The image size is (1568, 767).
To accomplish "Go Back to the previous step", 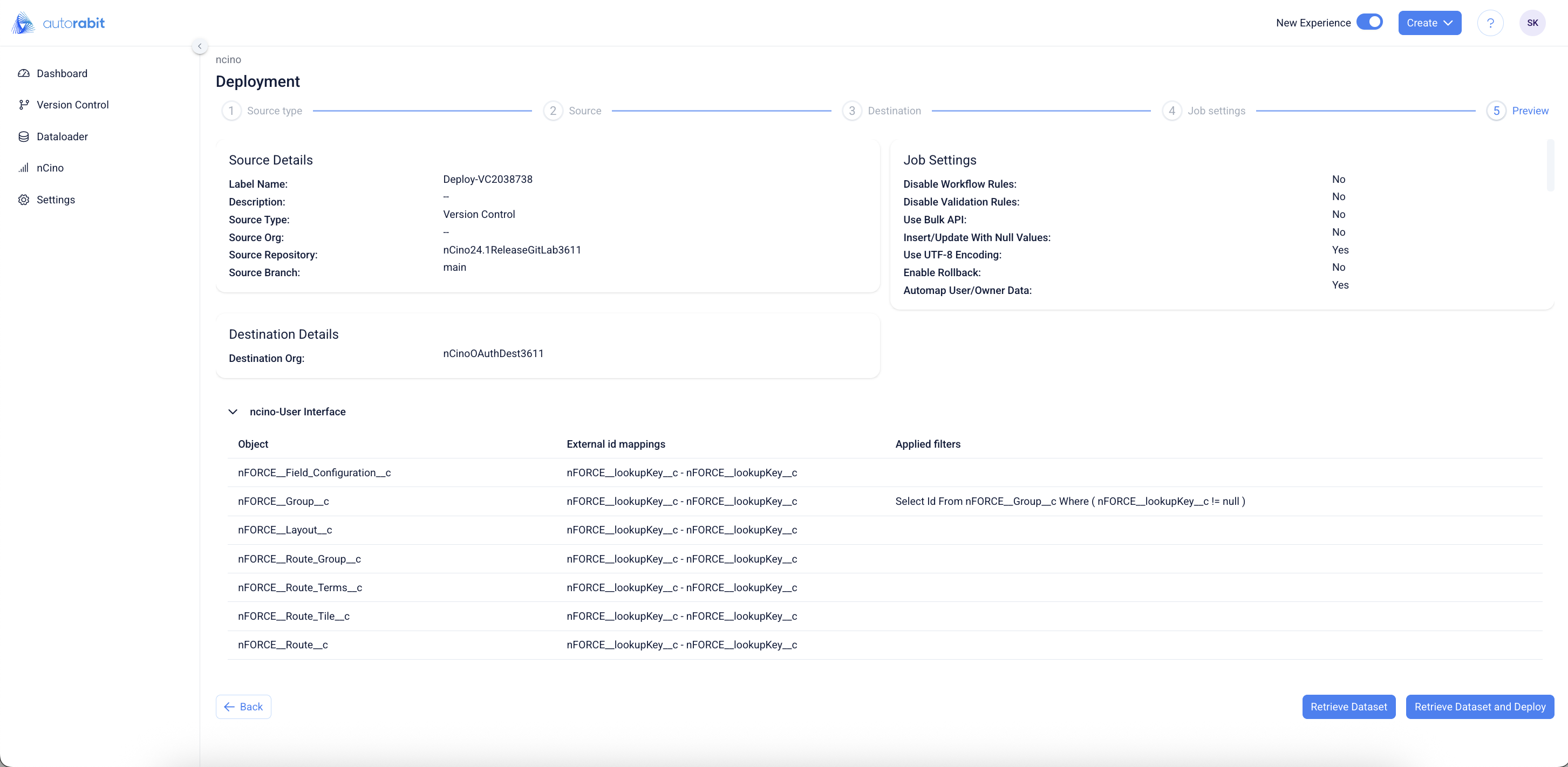I will (243, 707).
